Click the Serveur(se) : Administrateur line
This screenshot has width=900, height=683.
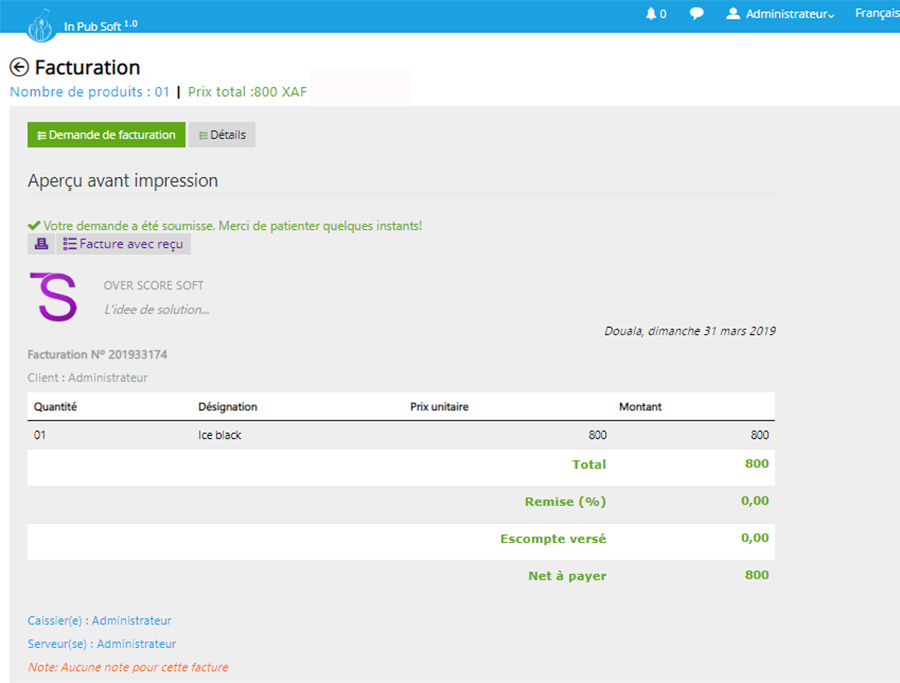[102, 644]
